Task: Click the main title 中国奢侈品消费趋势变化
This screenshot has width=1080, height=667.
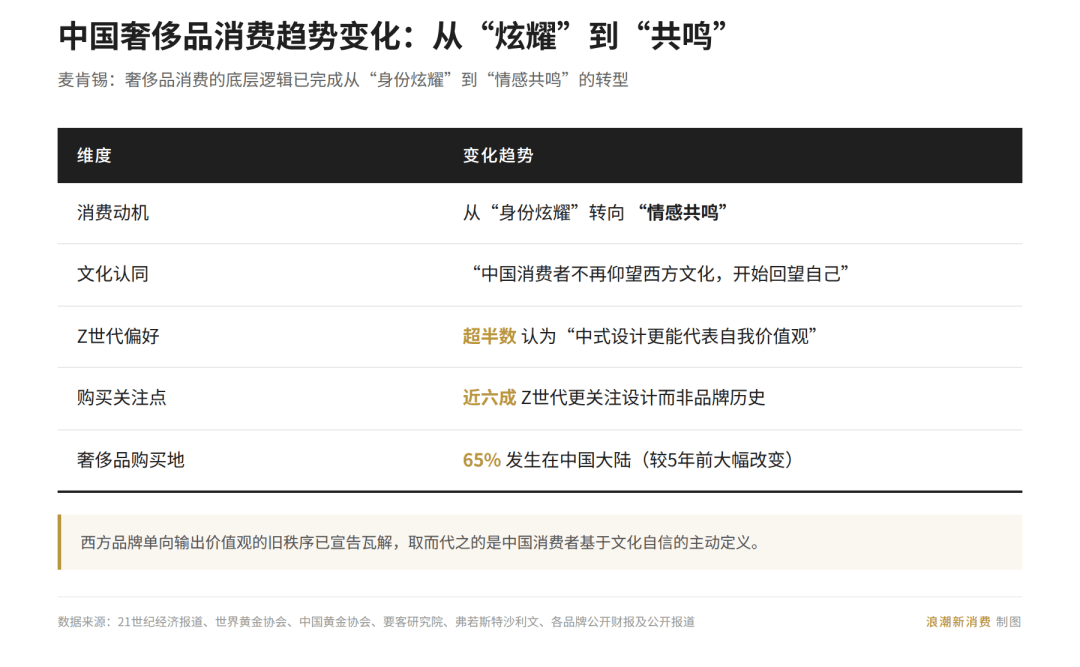Action: (x=393, y=36)
